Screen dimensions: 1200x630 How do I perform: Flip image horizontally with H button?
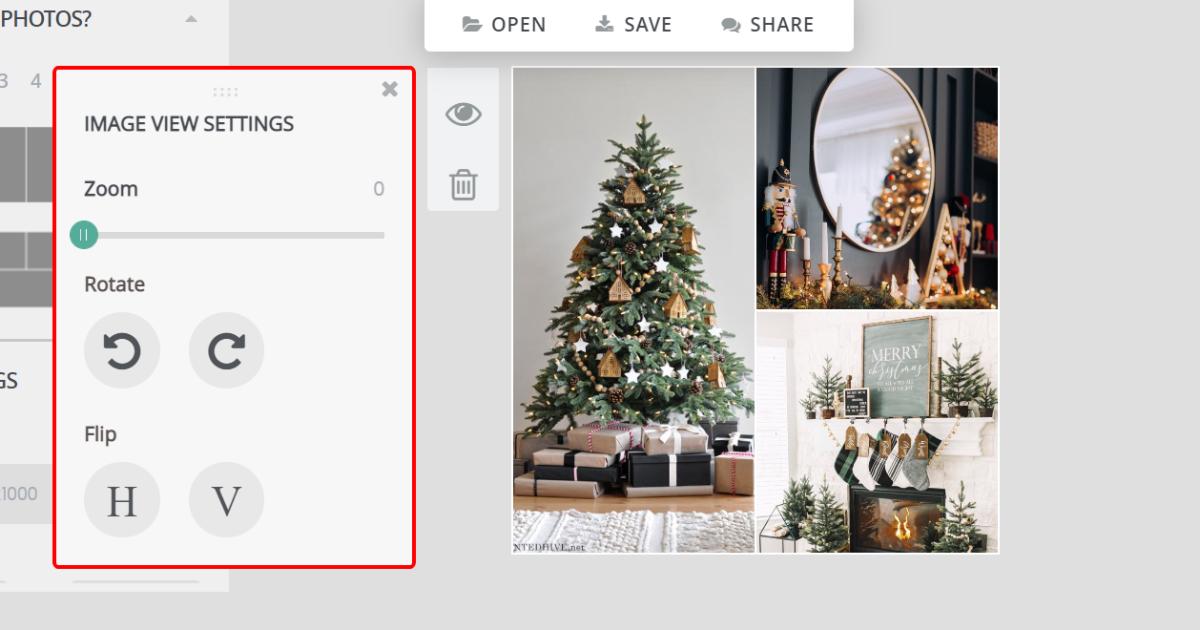(122, 500)
